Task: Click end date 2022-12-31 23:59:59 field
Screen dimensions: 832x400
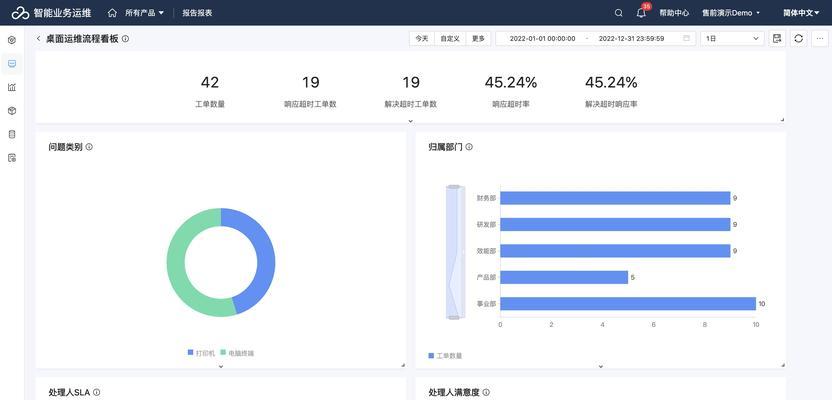Action: pyautogui.click(x=631, y=39)
